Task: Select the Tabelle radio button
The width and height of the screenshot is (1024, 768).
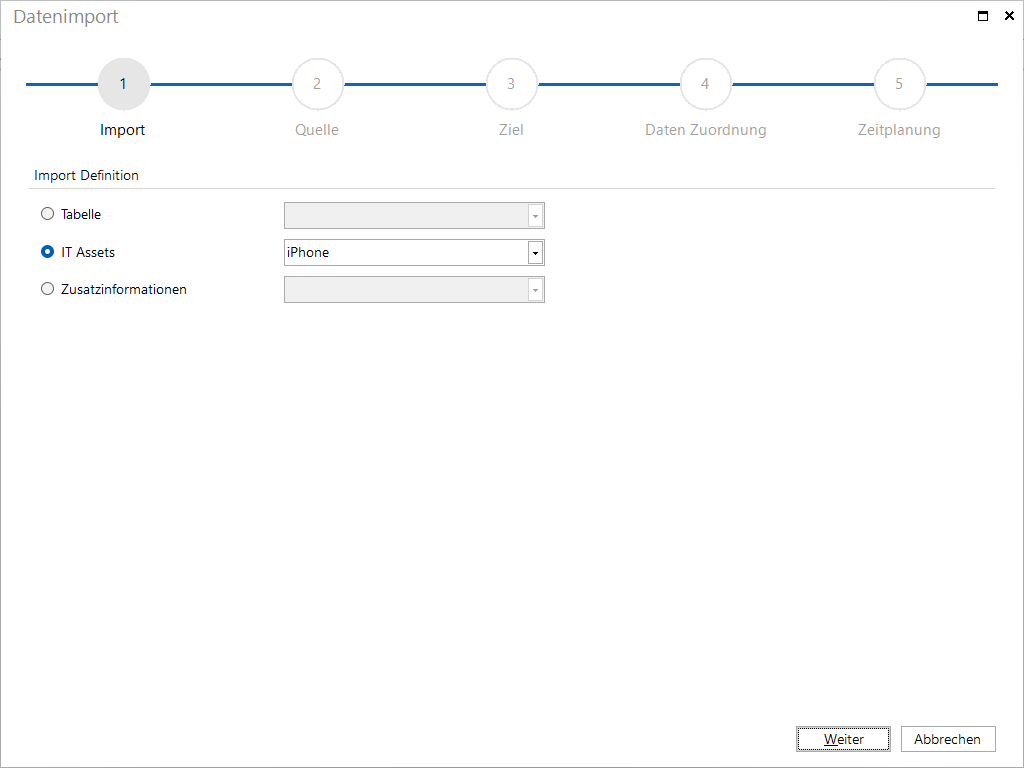Action: tap(47, 214)
